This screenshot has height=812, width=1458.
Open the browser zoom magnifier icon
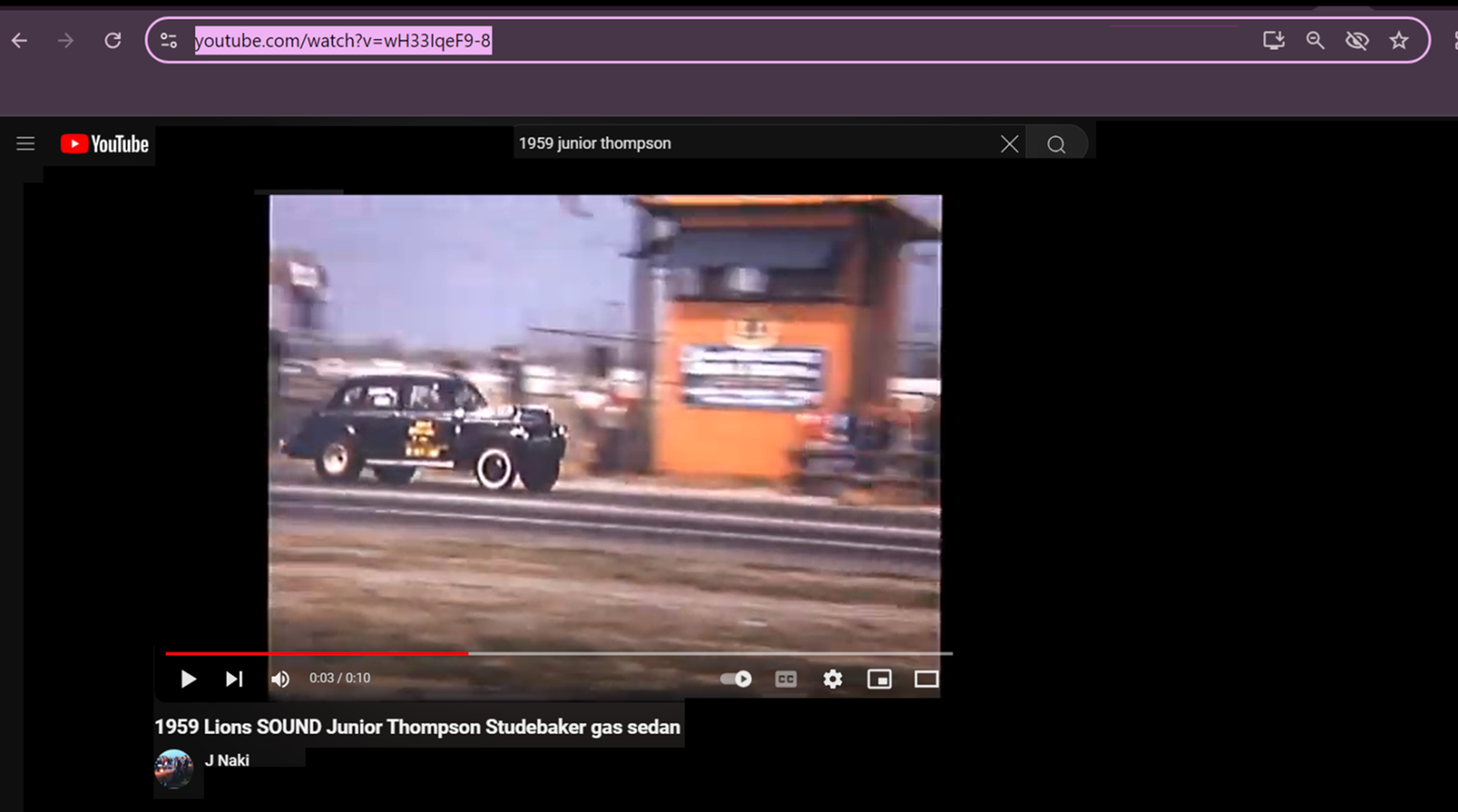(1315, 41)
